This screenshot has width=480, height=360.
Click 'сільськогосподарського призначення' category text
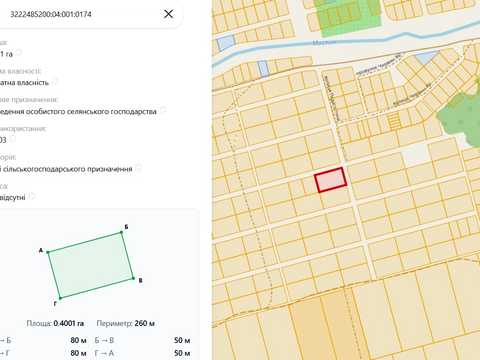click(68, 169)
